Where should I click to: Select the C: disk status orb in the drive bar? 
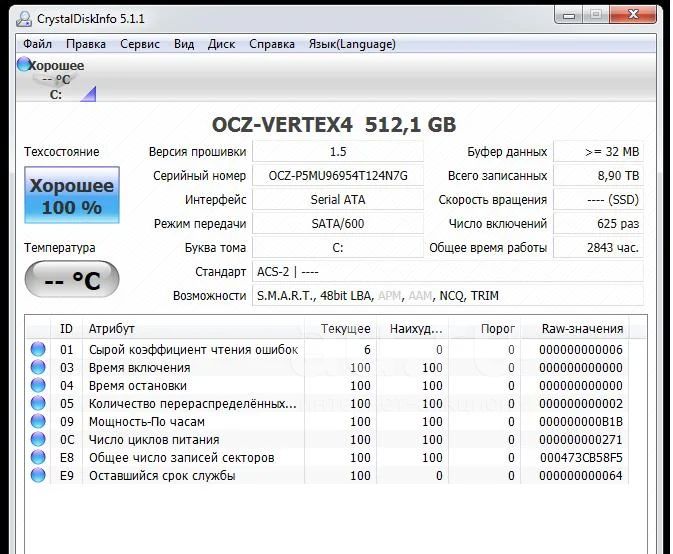point(24,65)
